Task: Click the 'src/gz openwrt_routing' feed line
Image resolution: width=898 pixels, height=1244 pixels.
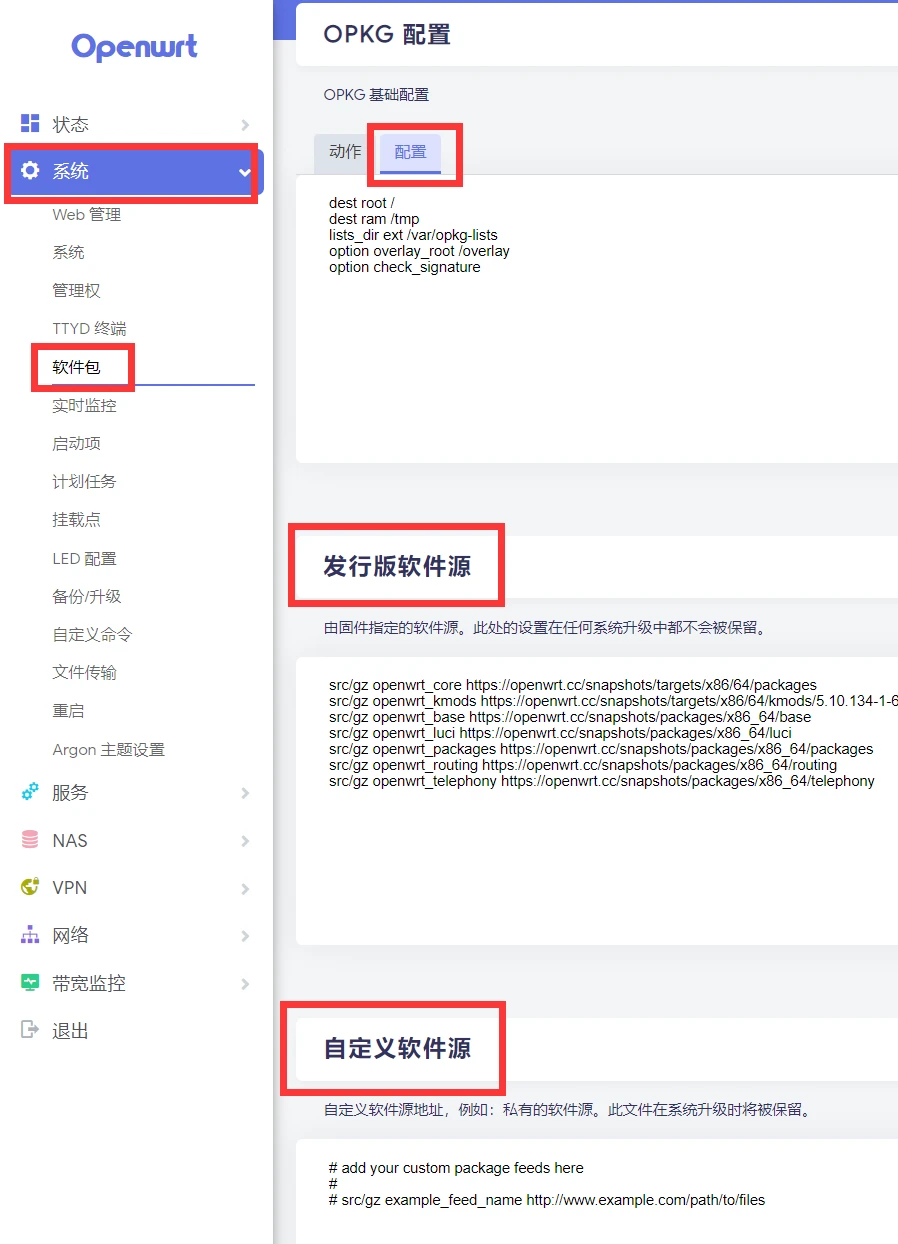Action: (x=583, y=765)
